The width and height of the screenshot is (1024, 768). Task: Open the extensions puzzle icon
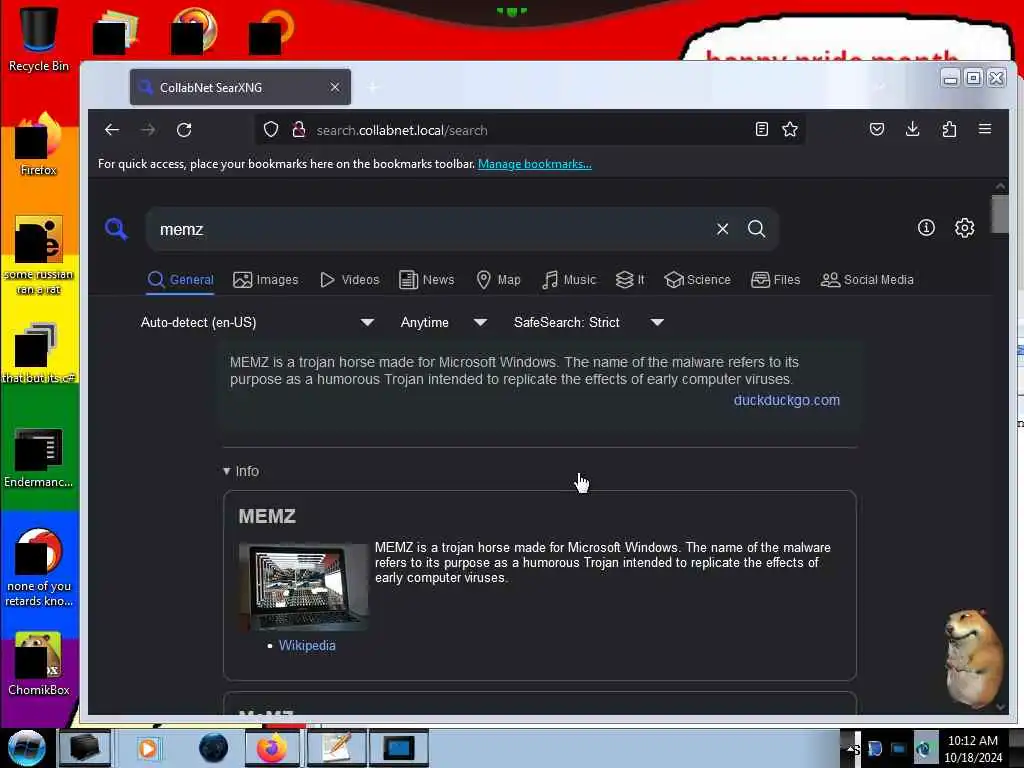tap(950, 129)
